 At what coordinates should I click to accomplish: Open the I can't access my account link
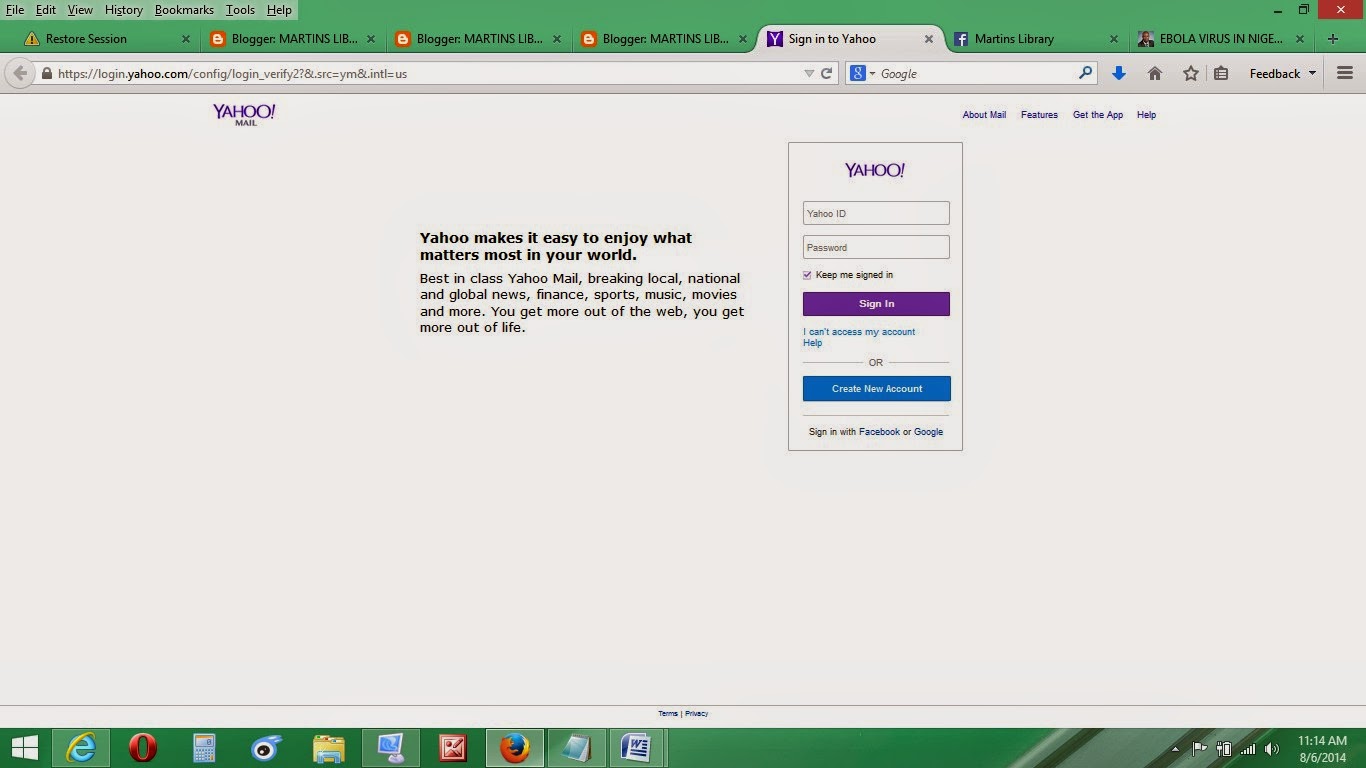[x=859, y=332]
